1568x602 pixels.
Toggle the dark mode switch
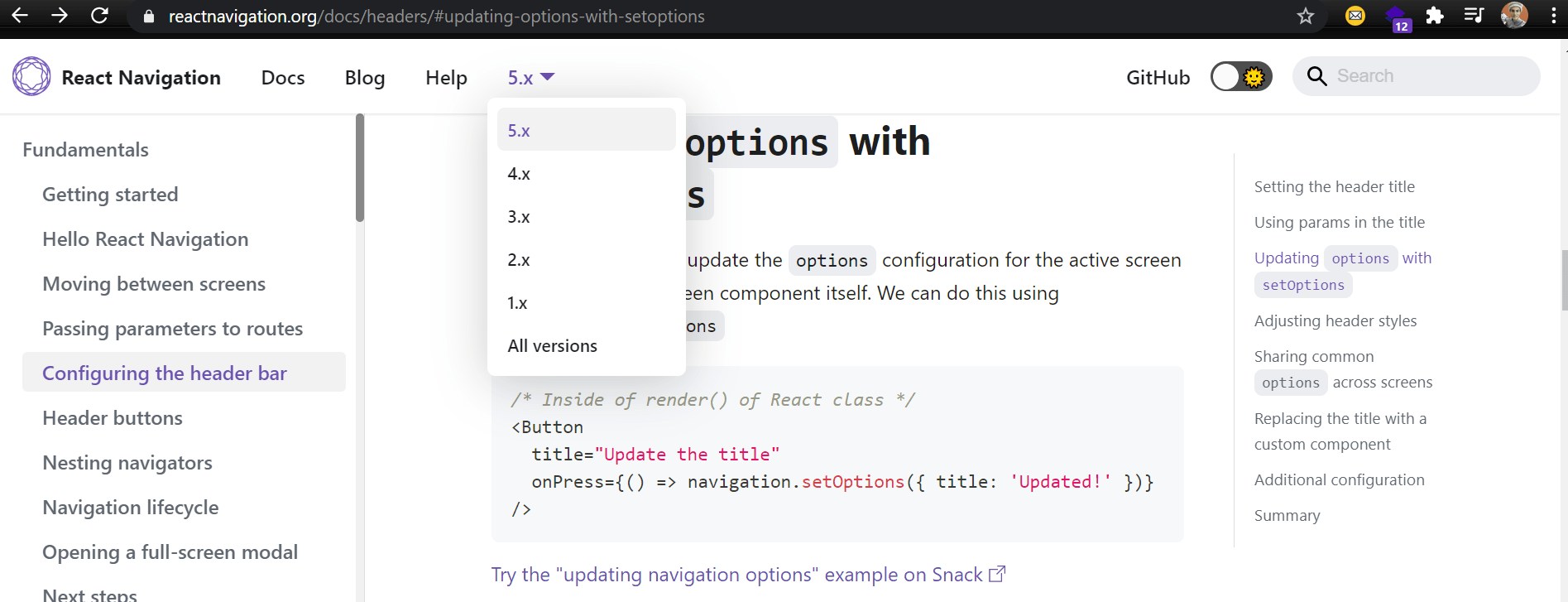tap(1241, 77)
